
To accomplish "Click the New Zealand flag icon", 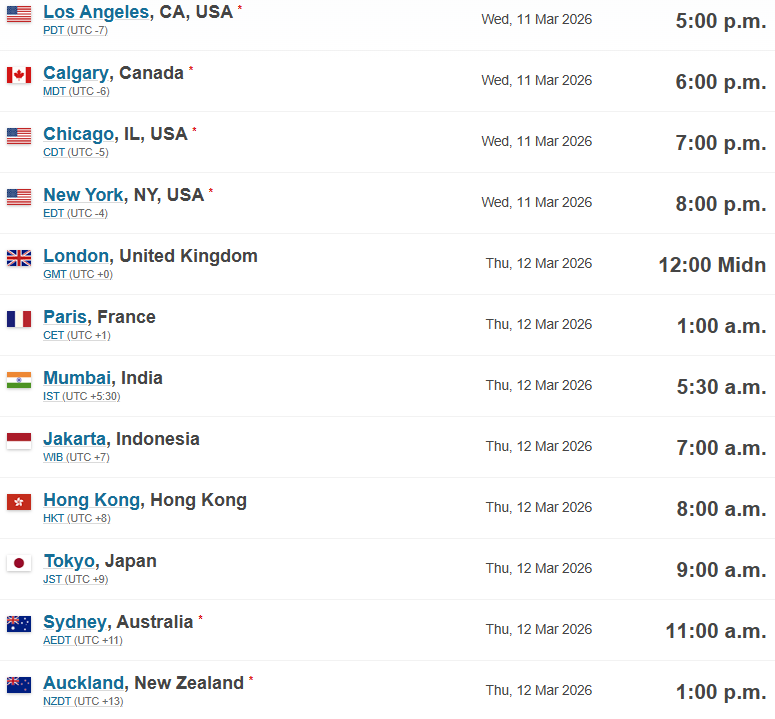I will [19, 685].
